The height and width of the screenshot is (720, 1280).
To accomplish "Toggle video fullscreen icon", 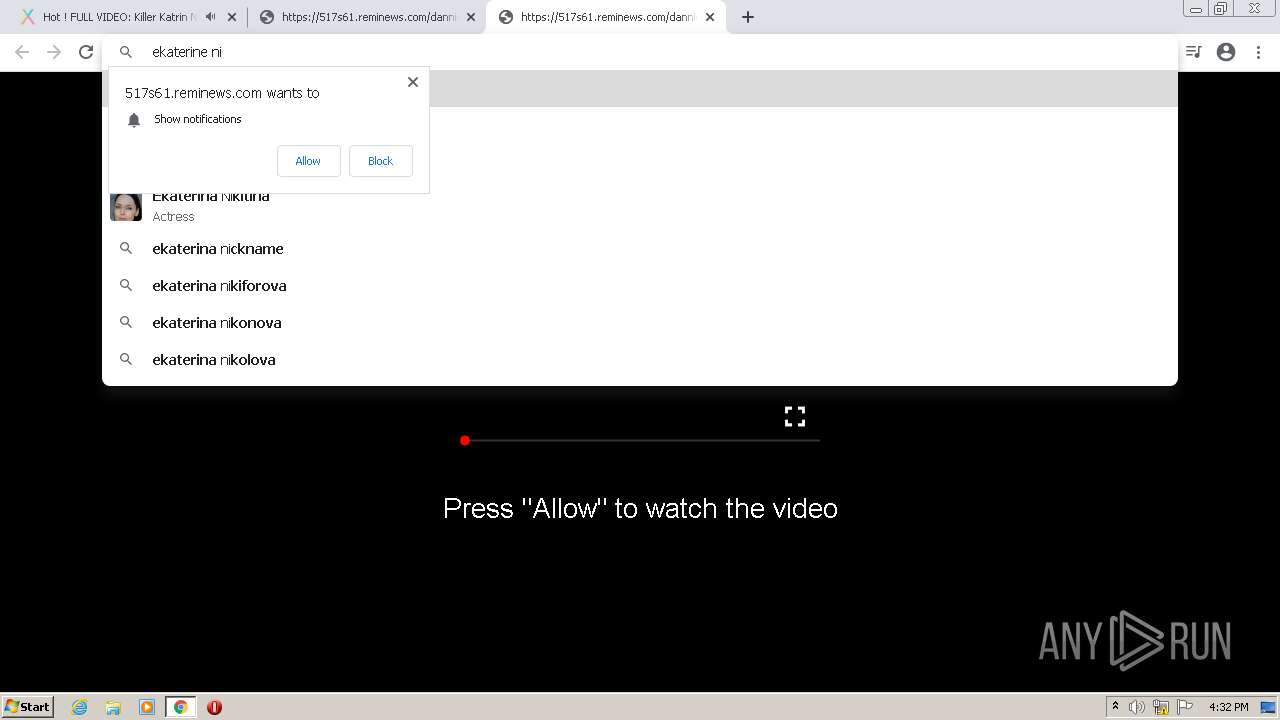I will pos(795,416).
